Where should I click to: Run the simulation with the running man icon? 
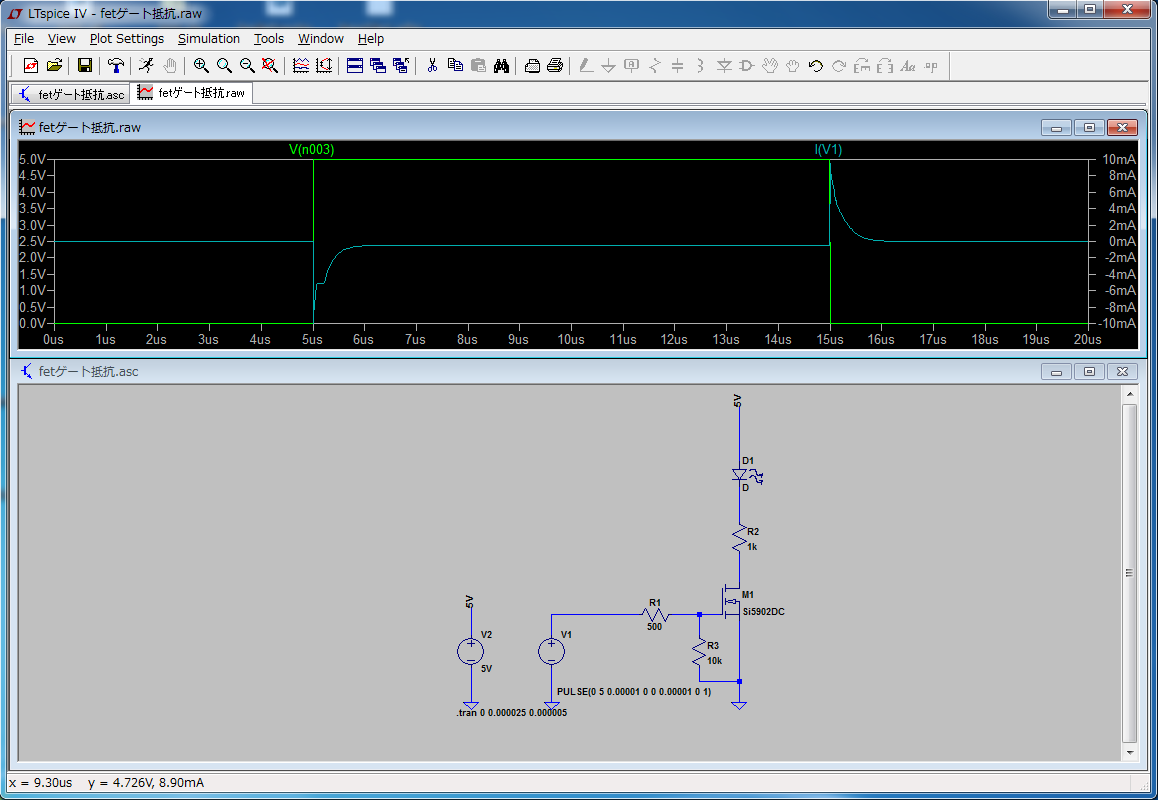click(x=146, y=66)
